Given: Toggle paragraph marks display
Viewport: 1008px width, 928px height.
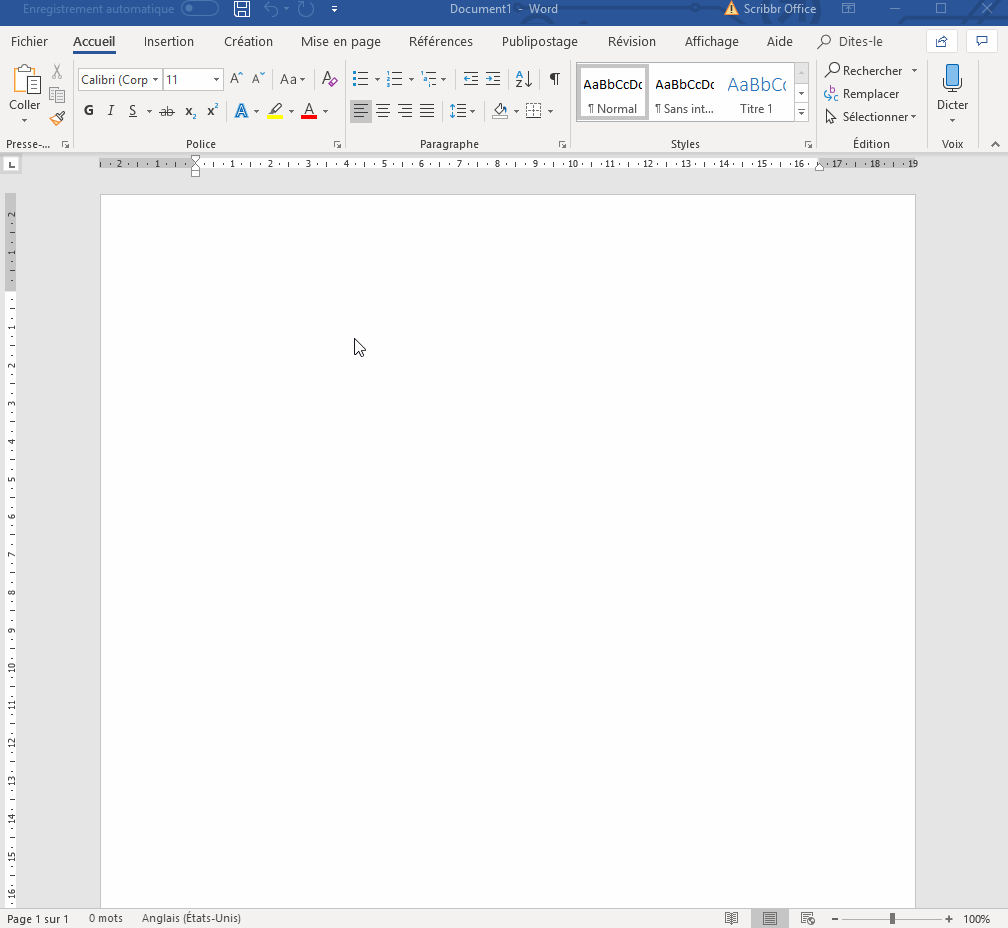Looking at the screenshot, I should point(554,79).
